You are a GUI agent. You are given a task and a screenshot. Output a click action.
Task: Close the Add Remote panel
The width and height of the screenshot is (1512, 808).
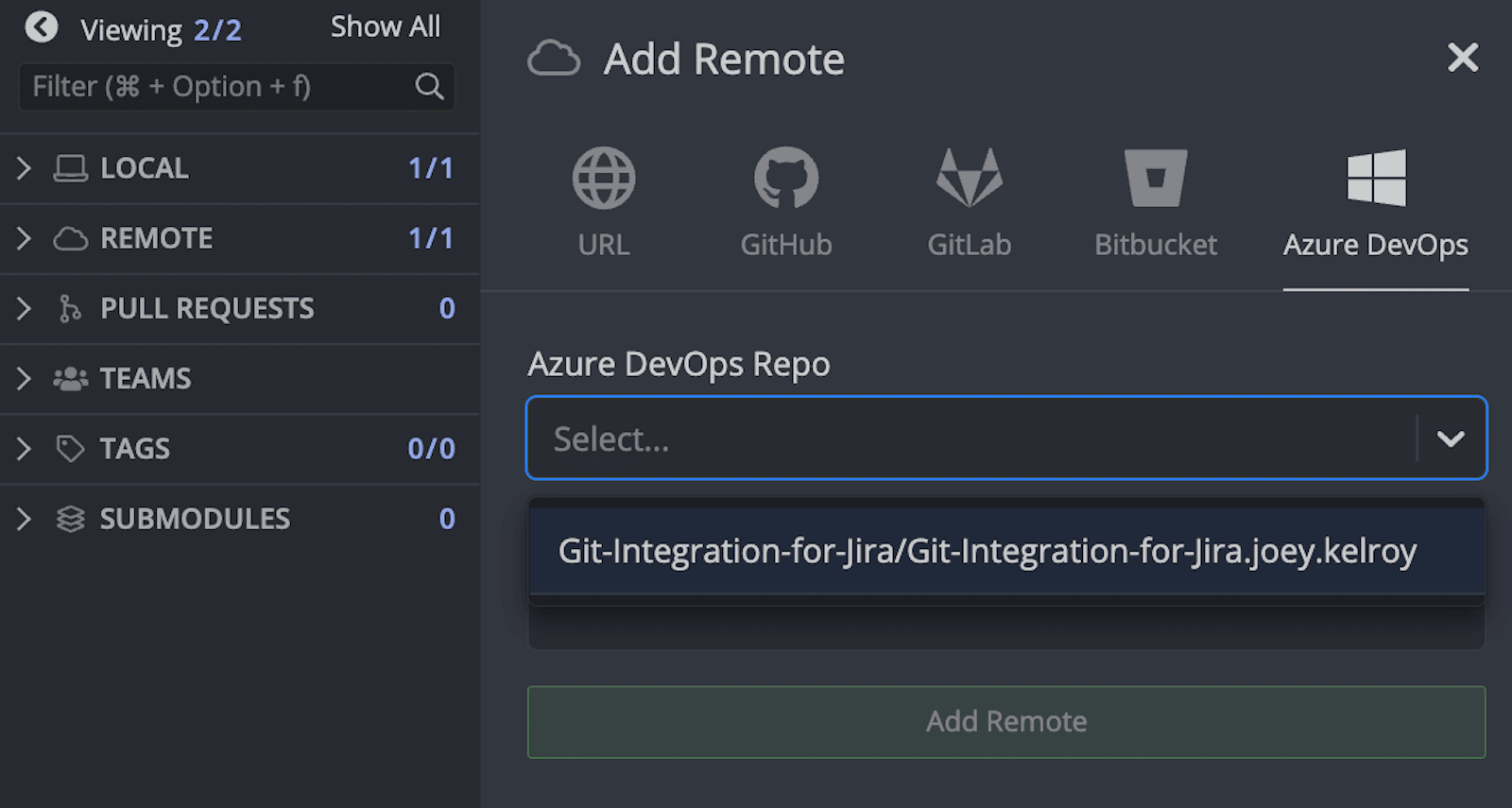[1462, 58]
